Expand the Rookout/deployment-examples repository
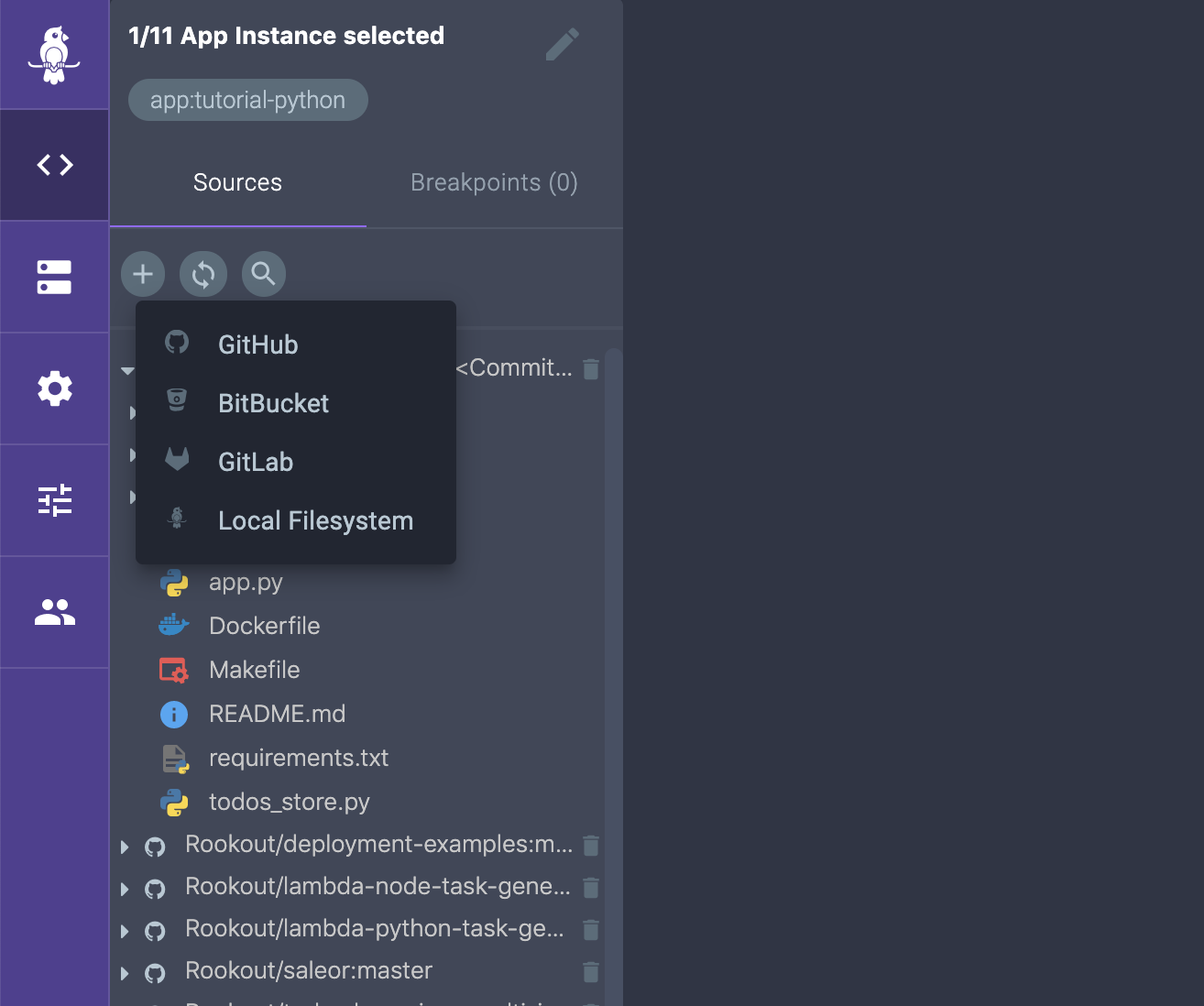Image resolution: width=1204 pixels, height=1006 pixels. coord(125,847)
